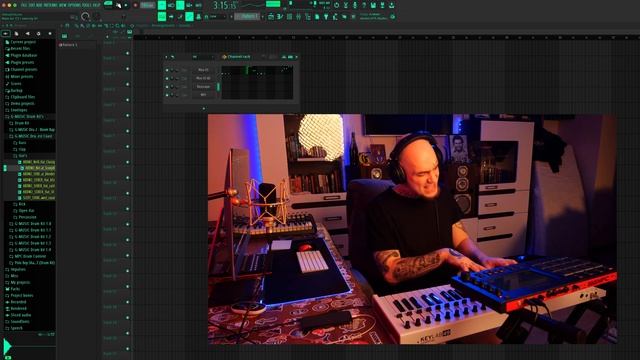The image size is (640, 360).
Task: Open the VIEW menu
Action: 63,5
